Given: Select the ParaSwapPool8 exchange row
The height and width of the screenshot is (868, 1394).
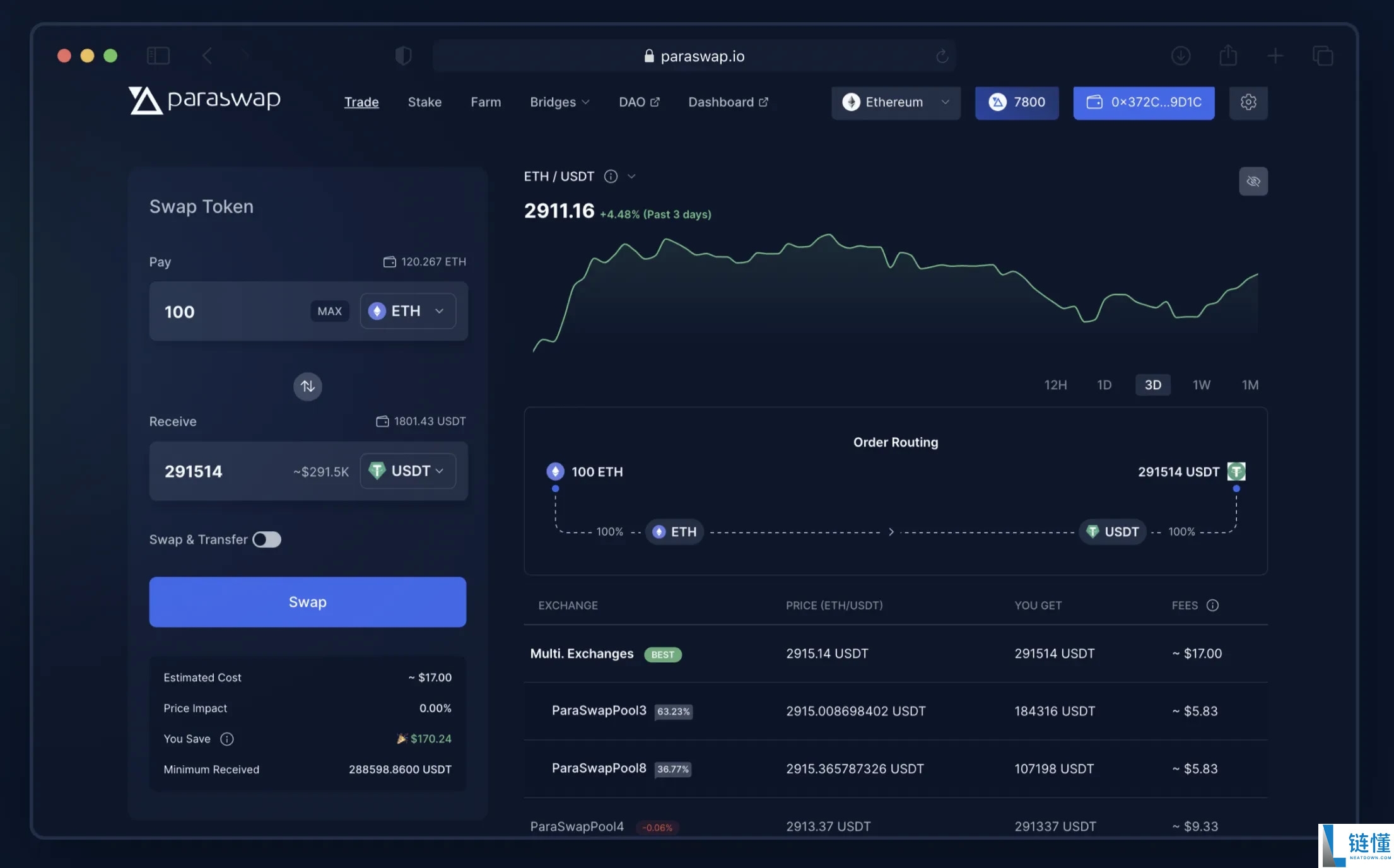Looking at the screenshot, I should click(x=896, y=769).
